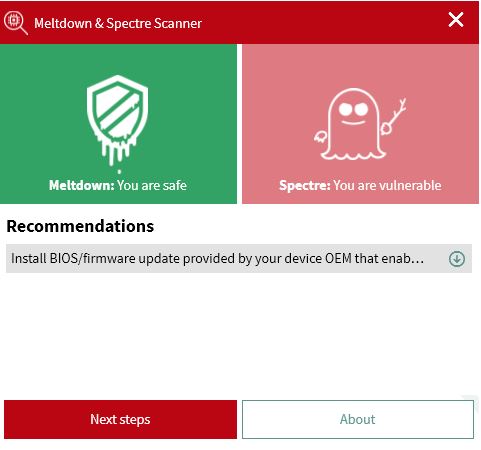Click the drips under the Meltdown shield
The width and height of the screenshot is (481, 450).
click(x=115, y=150)
